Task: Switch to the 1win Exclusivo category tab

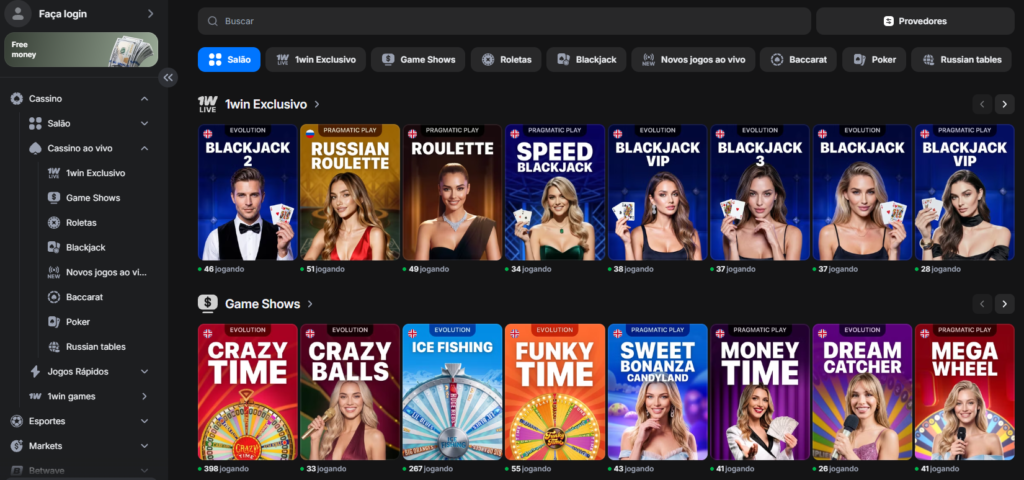Action: click(316, 59)
